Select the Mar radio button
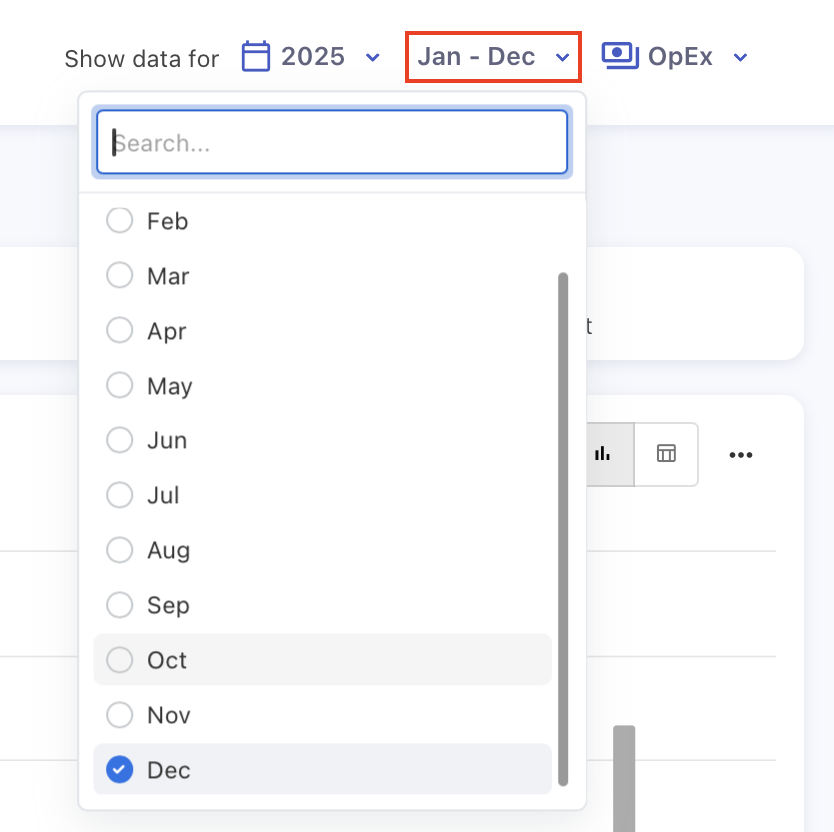This screenshot has height=832, width=834. click(x=120, y=275)
